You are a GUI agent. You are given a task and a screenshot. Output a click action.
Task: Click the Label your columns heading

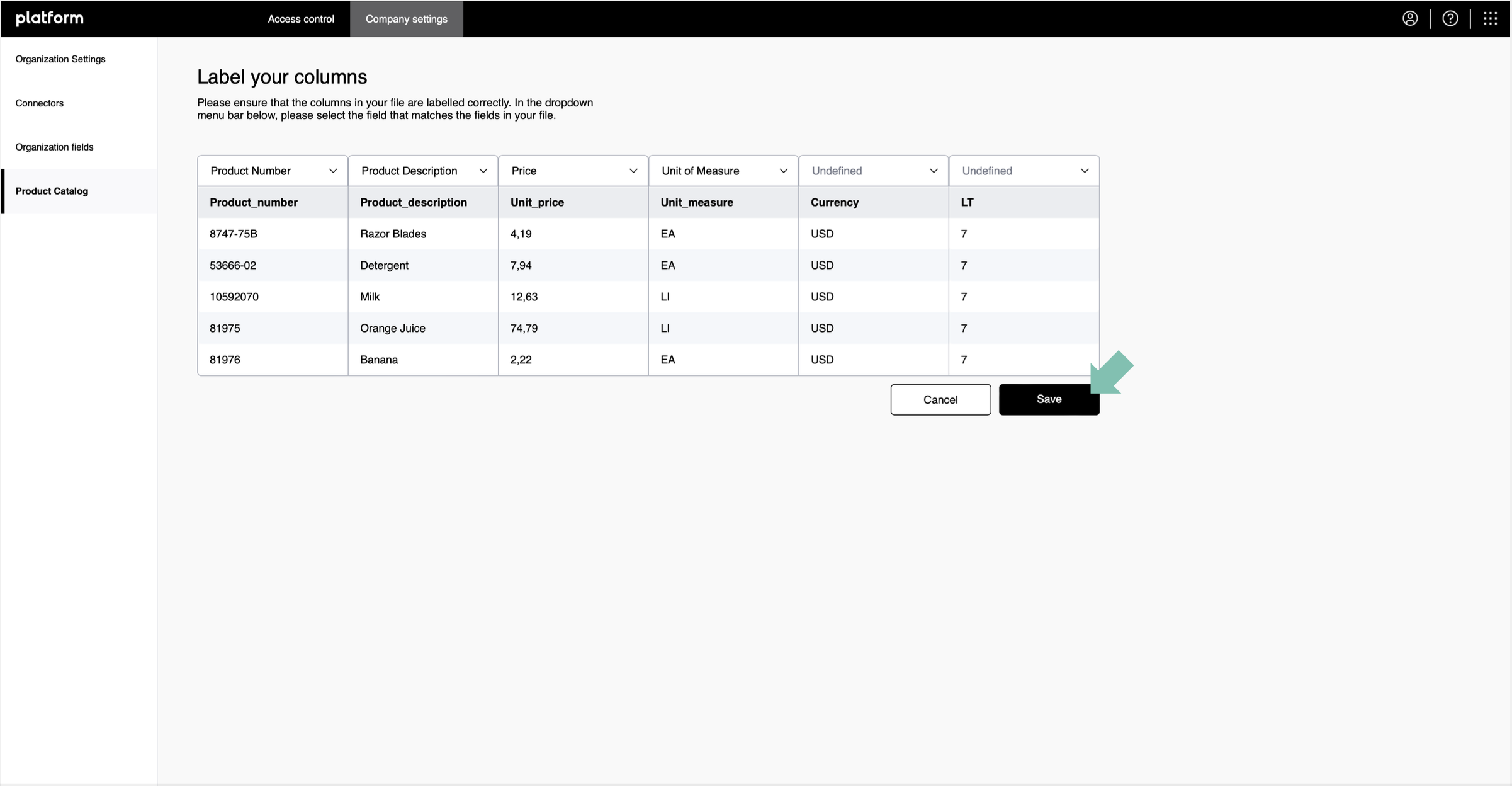click(x=282, y=77)
